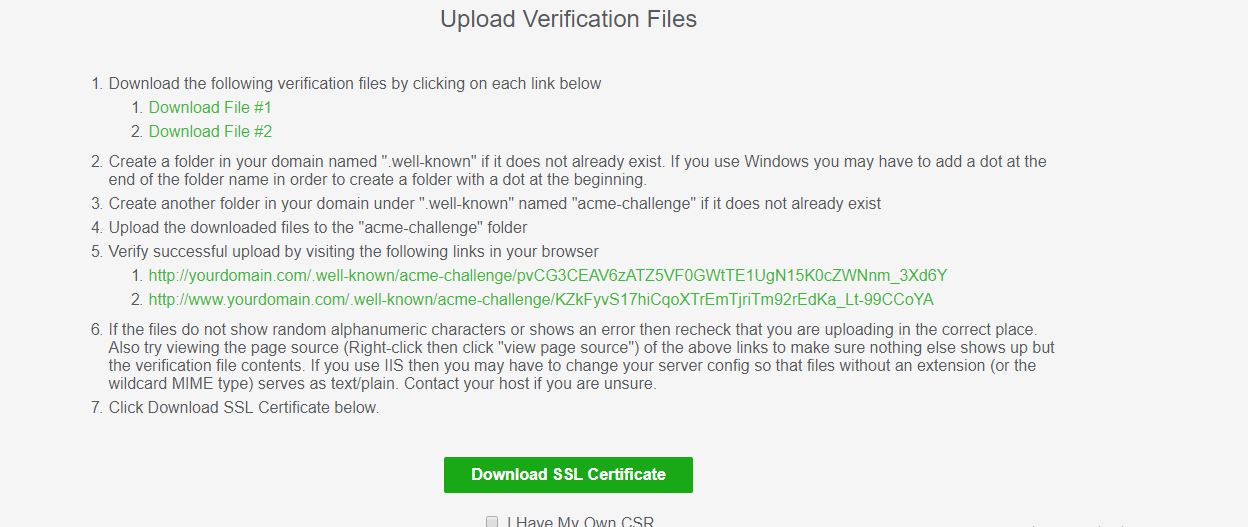Click the Download SSL Certificate button

click(568, 474)
